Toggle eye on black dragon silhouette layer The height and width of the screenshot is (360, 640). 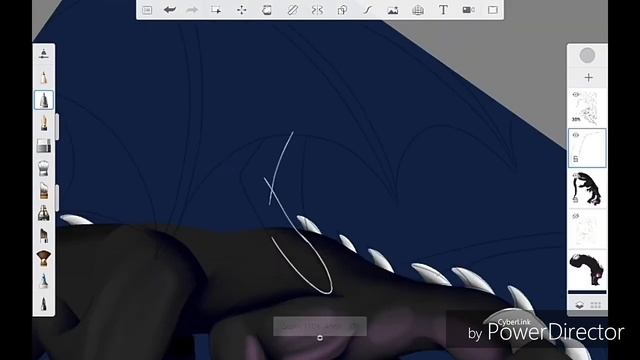pos(576,176)
